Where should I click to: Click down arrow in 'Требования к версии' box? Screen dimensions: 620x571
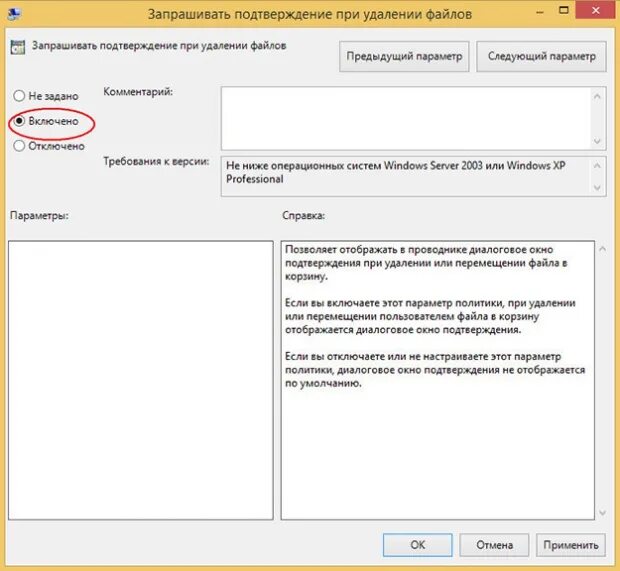pyautogui.click(x=597, y=188)
